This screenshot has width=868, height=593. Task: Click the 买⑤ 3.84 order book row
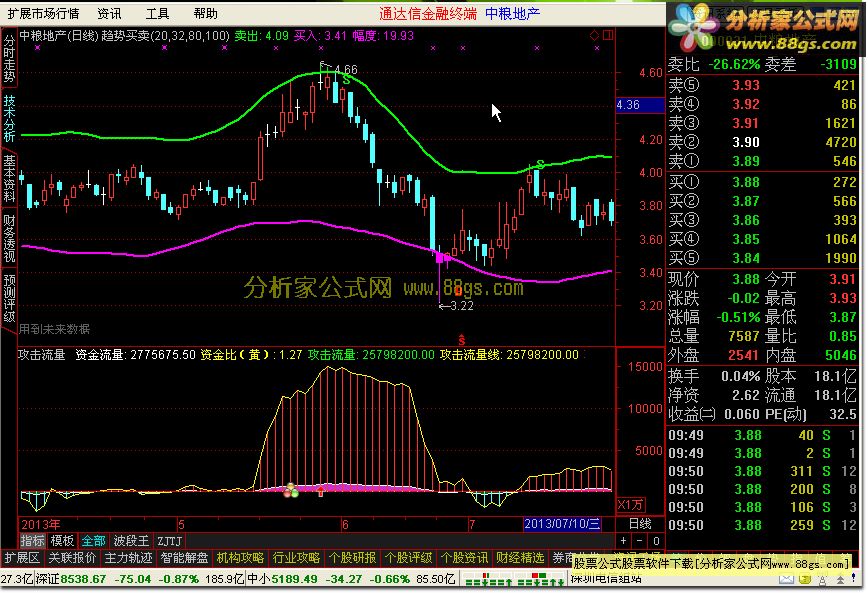tap(762, 258)
